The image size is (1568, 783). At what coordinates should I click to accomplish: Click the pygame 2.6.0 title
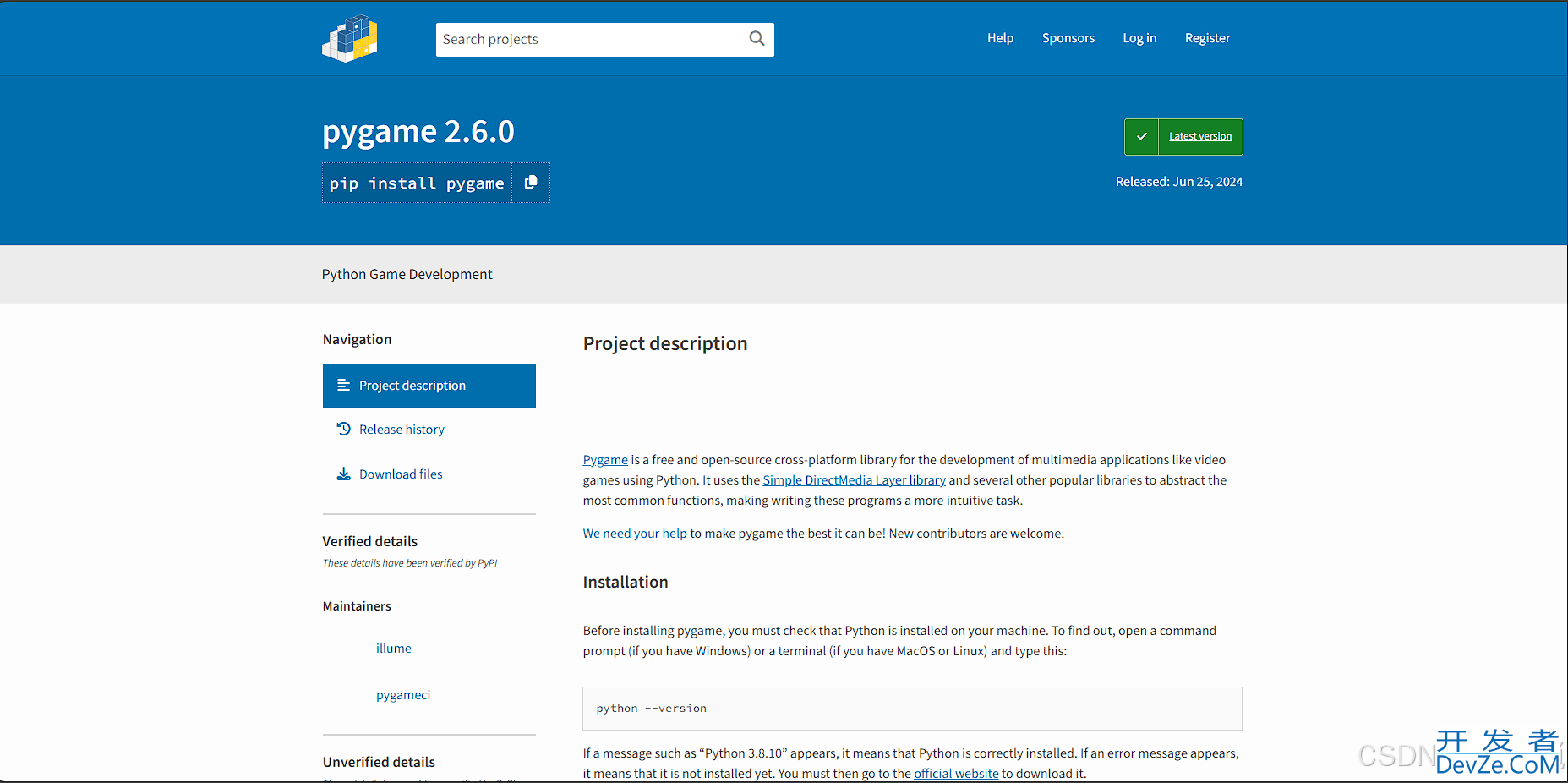418,132
